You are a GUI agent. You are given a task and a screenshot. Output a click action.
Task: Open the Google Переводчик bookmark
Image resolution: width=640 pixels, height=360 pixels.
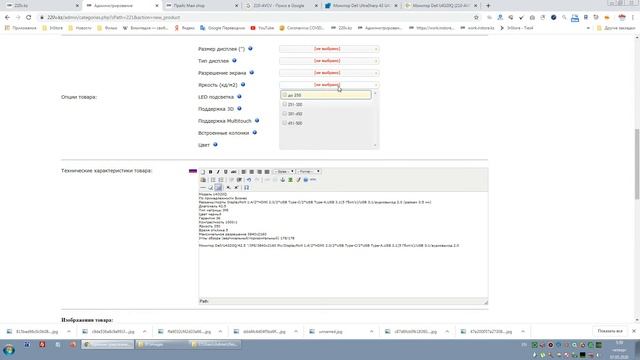coord(223,28)
